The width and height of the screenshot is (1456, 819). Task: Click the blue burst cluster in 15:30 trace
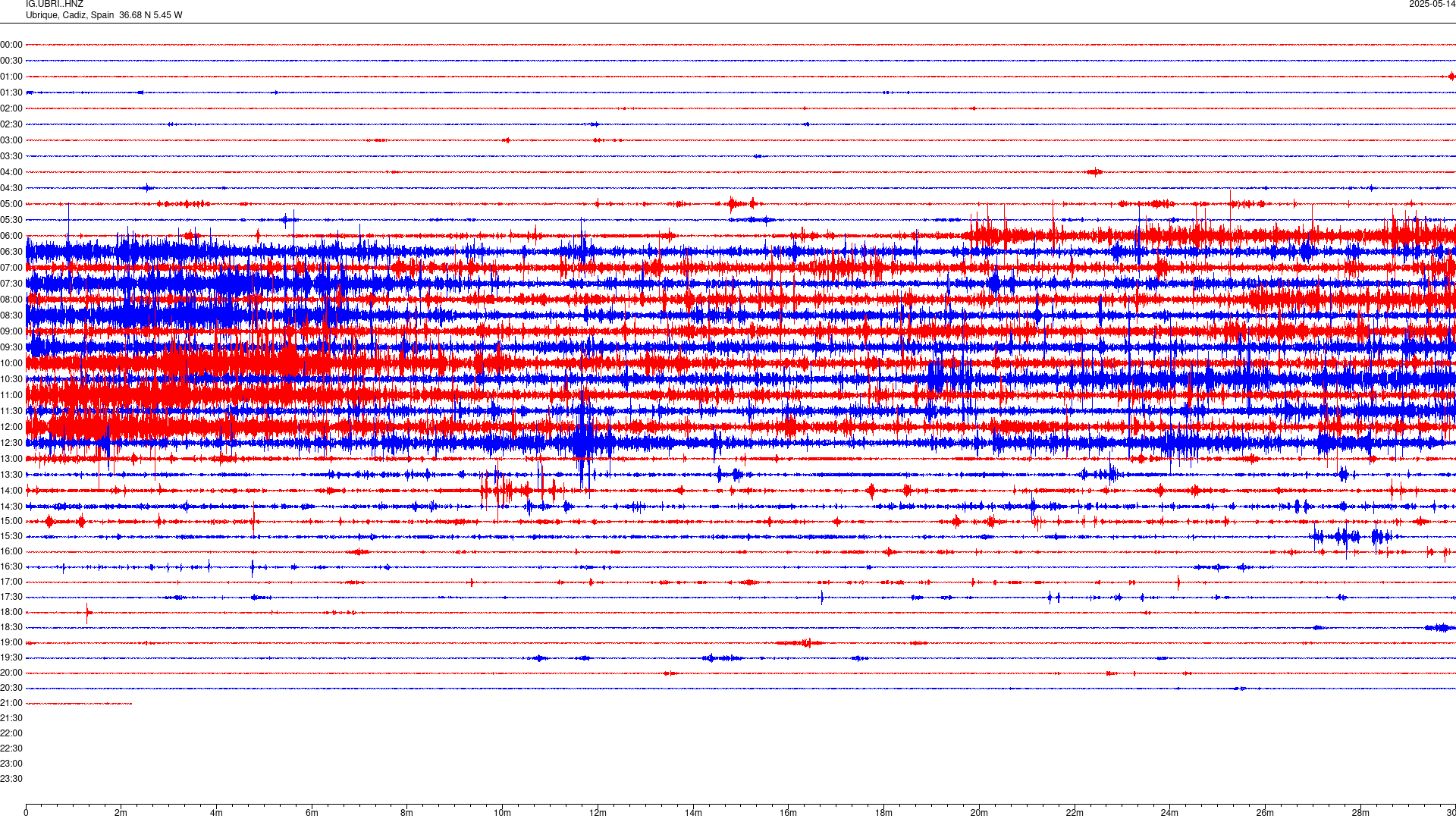pyautogui.click(x=1352, y=537)
